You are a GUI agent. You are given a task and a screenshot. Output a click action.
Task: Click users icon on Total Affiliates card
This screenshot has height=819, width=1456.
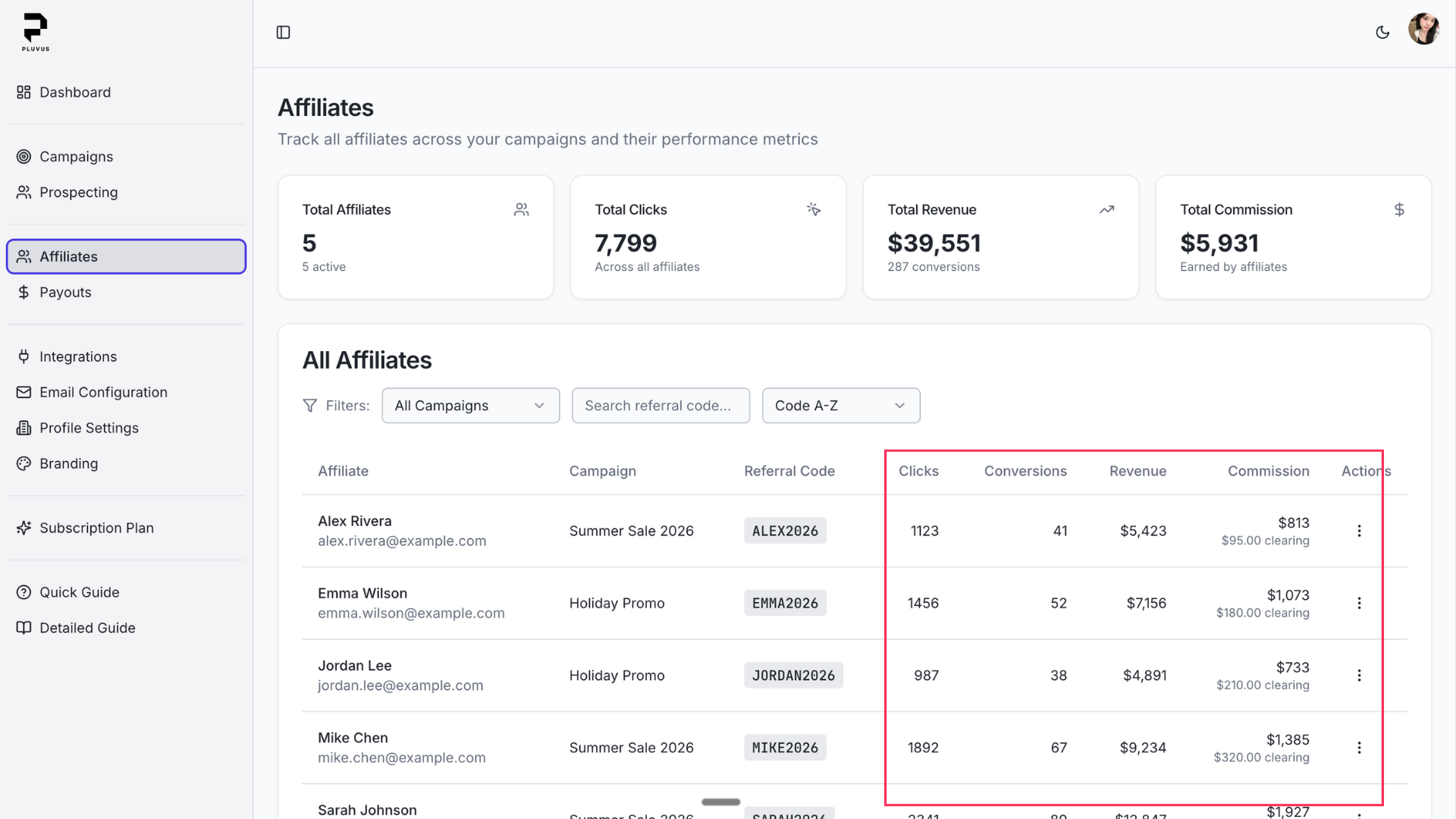click(x=522, y=210)
